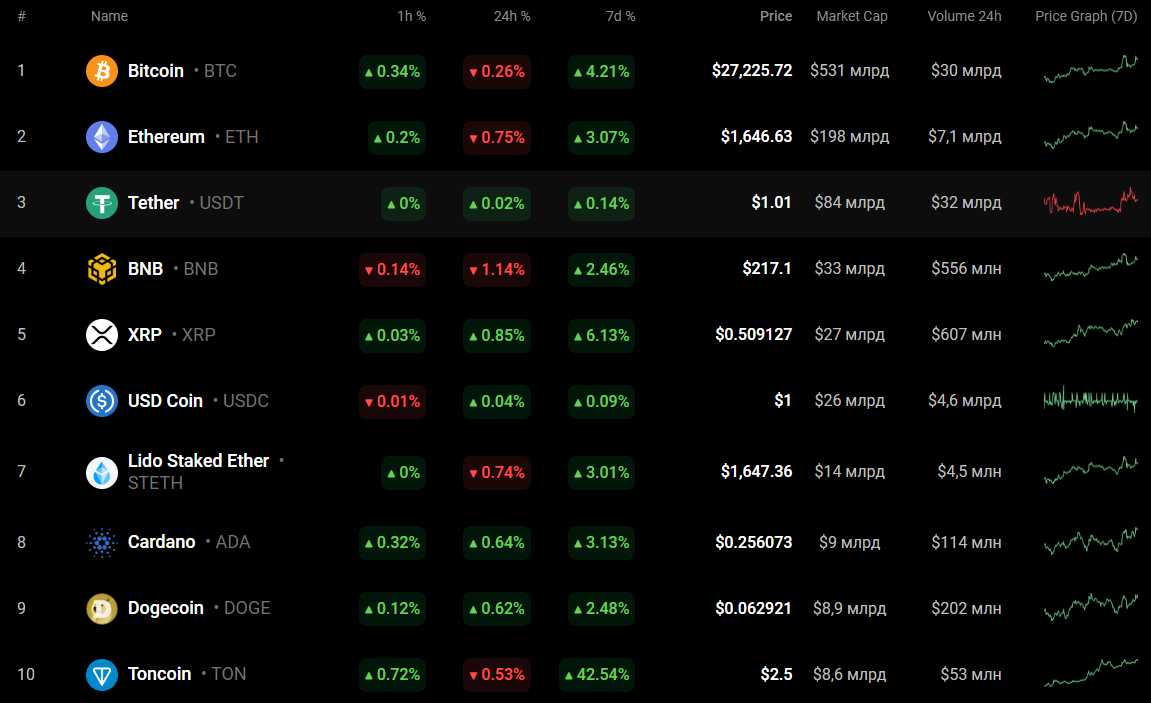Viewport: 1151px width, 703px height.
Task: Sort by the Market Cap column header
Action: [x=851, y=16]
